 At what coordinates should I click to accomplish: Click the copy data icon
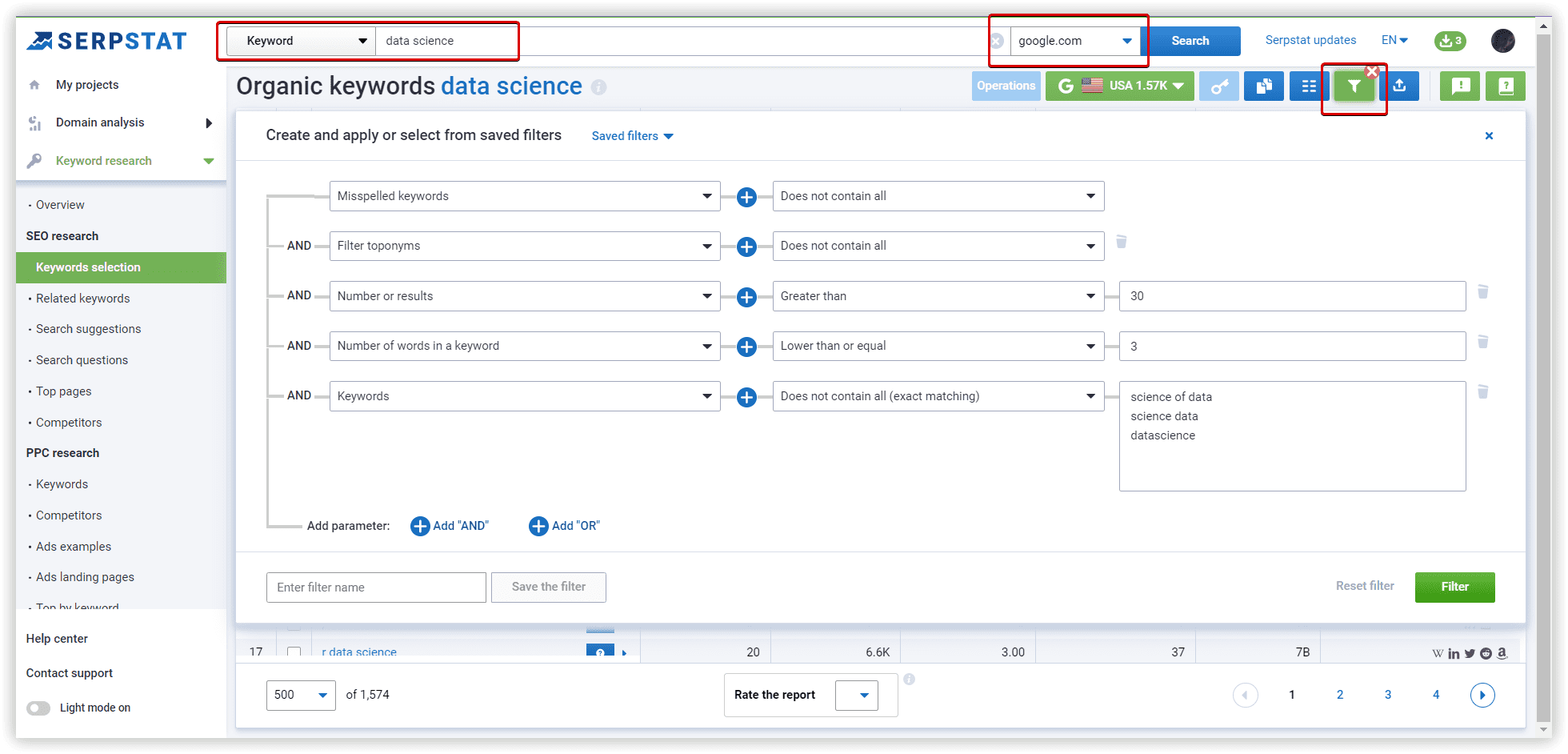pyautogui.click(x=1264, y=86)
